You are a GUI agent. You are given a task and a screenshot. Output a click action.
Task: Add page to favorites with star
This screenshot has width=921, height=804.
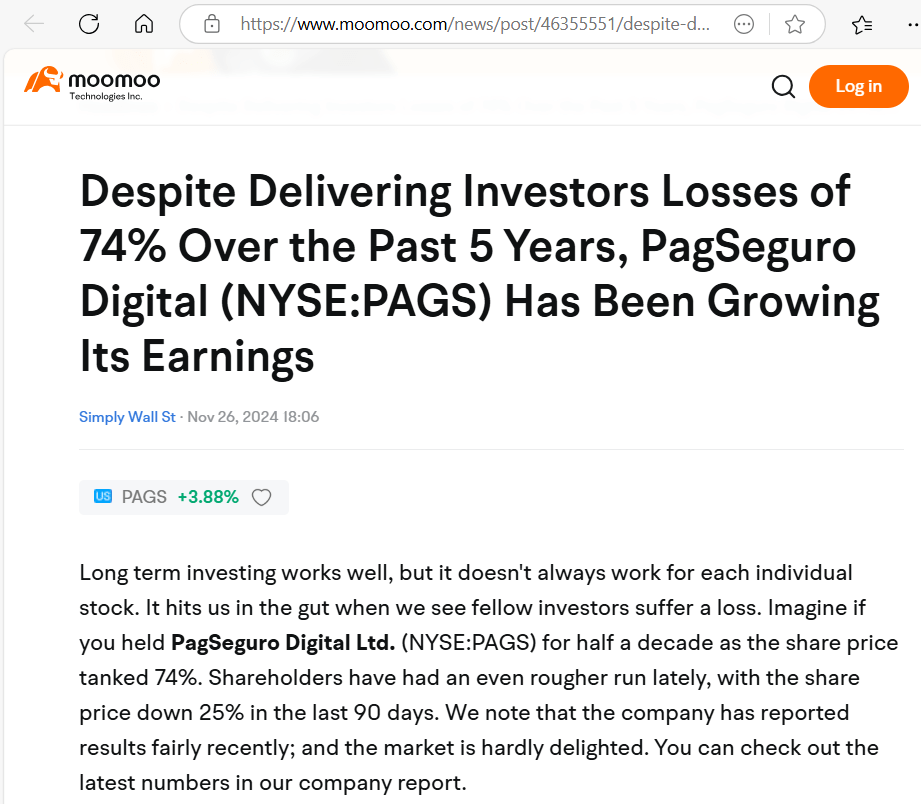795,25
